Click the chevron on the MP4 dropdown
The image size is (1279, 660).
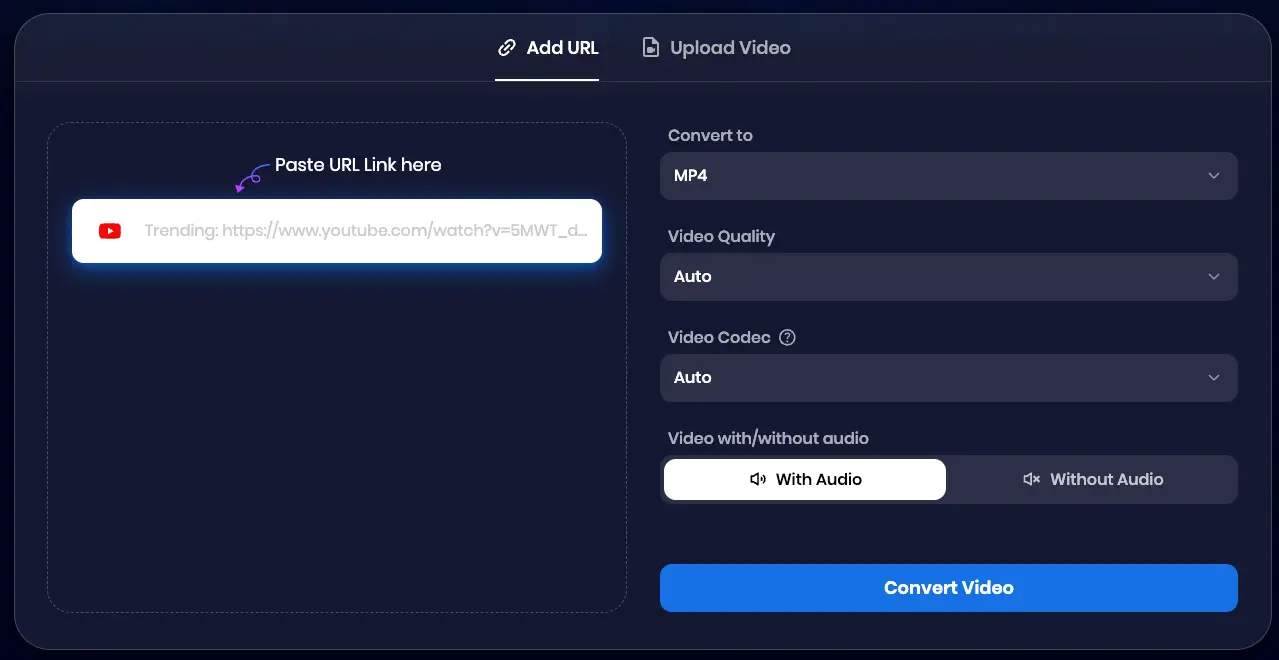click(1213, 176)
